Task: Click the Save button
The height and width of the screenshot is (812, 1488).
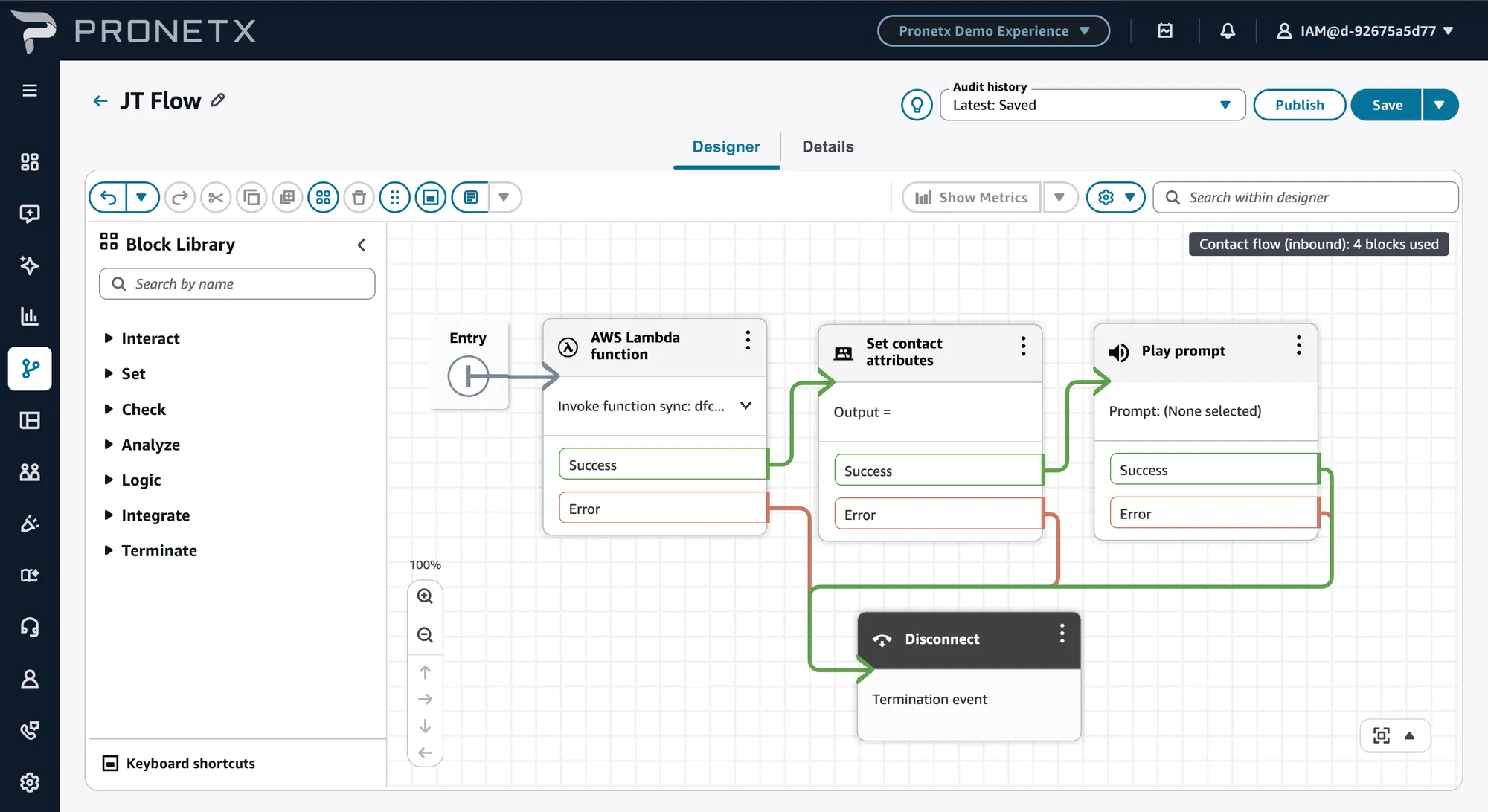Action: (x=1387, y=105)
